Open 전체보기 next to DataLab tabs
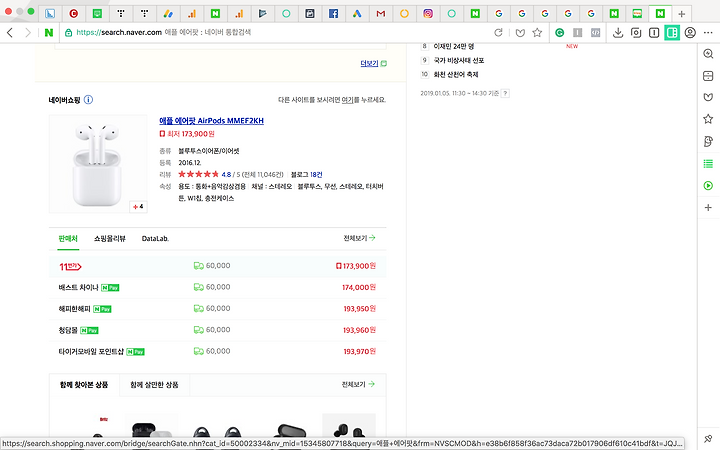Image resolution: width=720 pixels, height=450 pixels. tap(359, 238)
